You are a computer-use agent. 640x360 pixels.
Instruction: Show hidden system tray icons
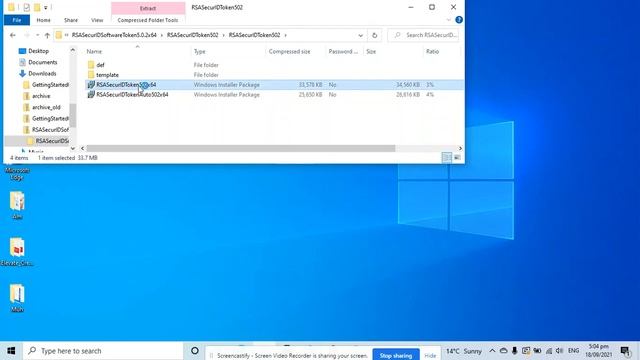click(492, 351)
